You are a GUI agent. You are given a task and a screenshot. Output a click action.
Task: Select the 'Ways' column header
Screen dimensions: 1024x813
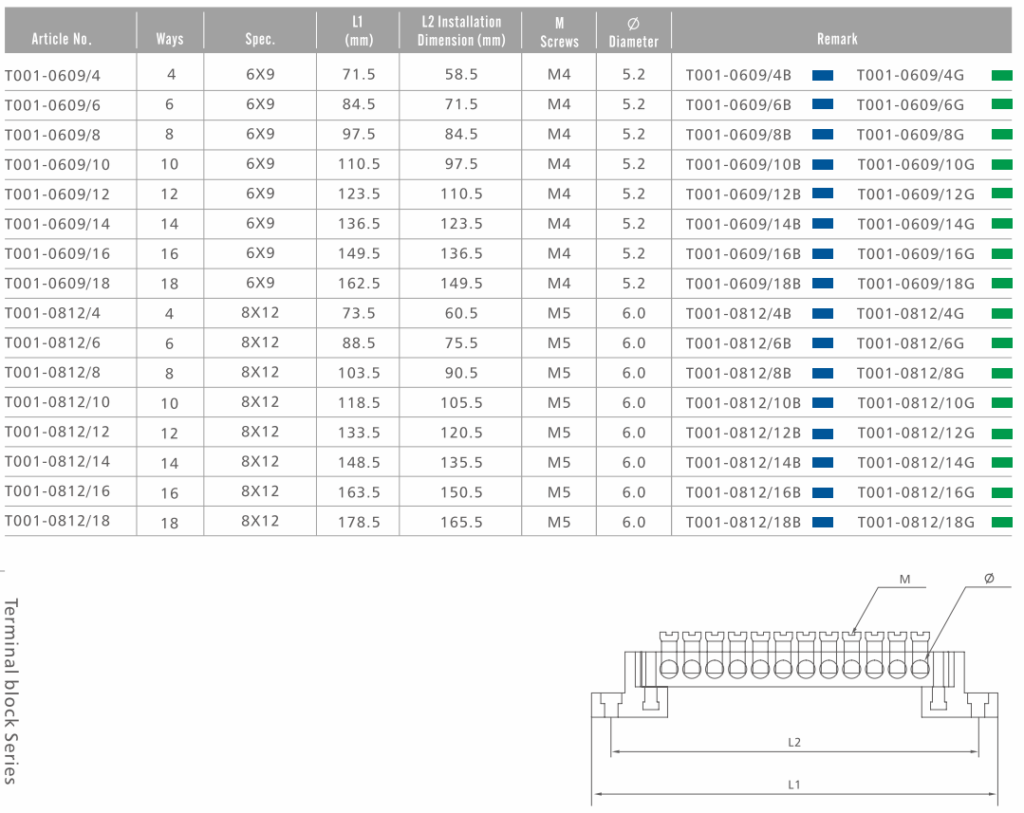(x=170, y=39)
